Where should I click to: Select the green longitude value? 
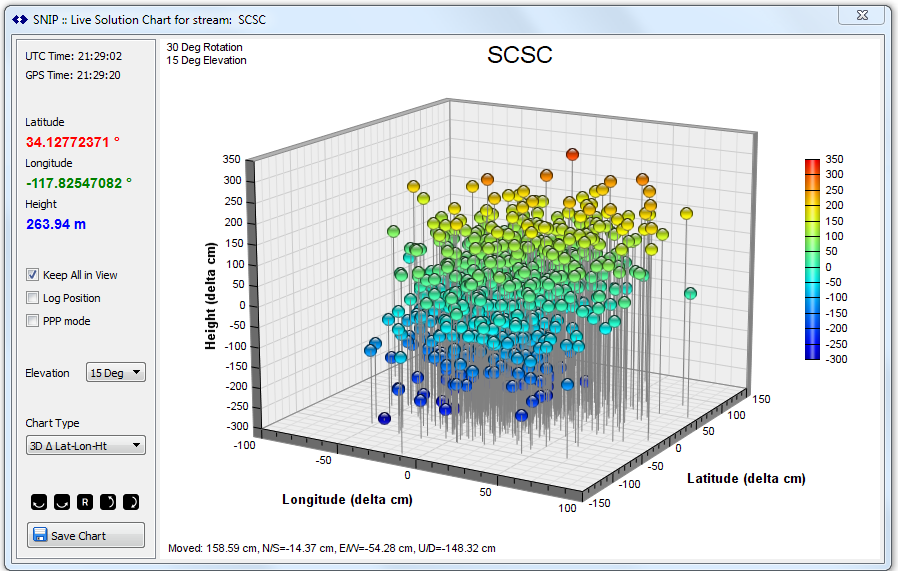click(x=79, y=183)
